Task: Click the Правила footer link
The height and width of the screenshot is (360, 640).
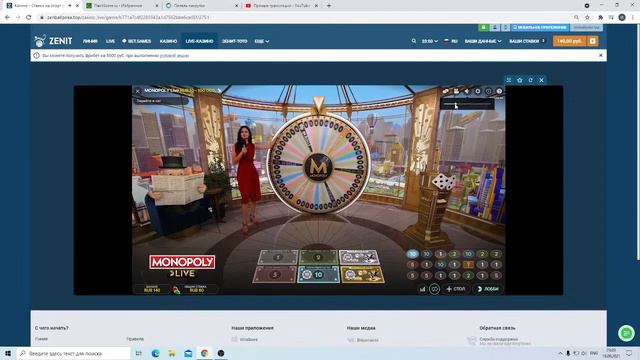Action: [x=135, y=339]
